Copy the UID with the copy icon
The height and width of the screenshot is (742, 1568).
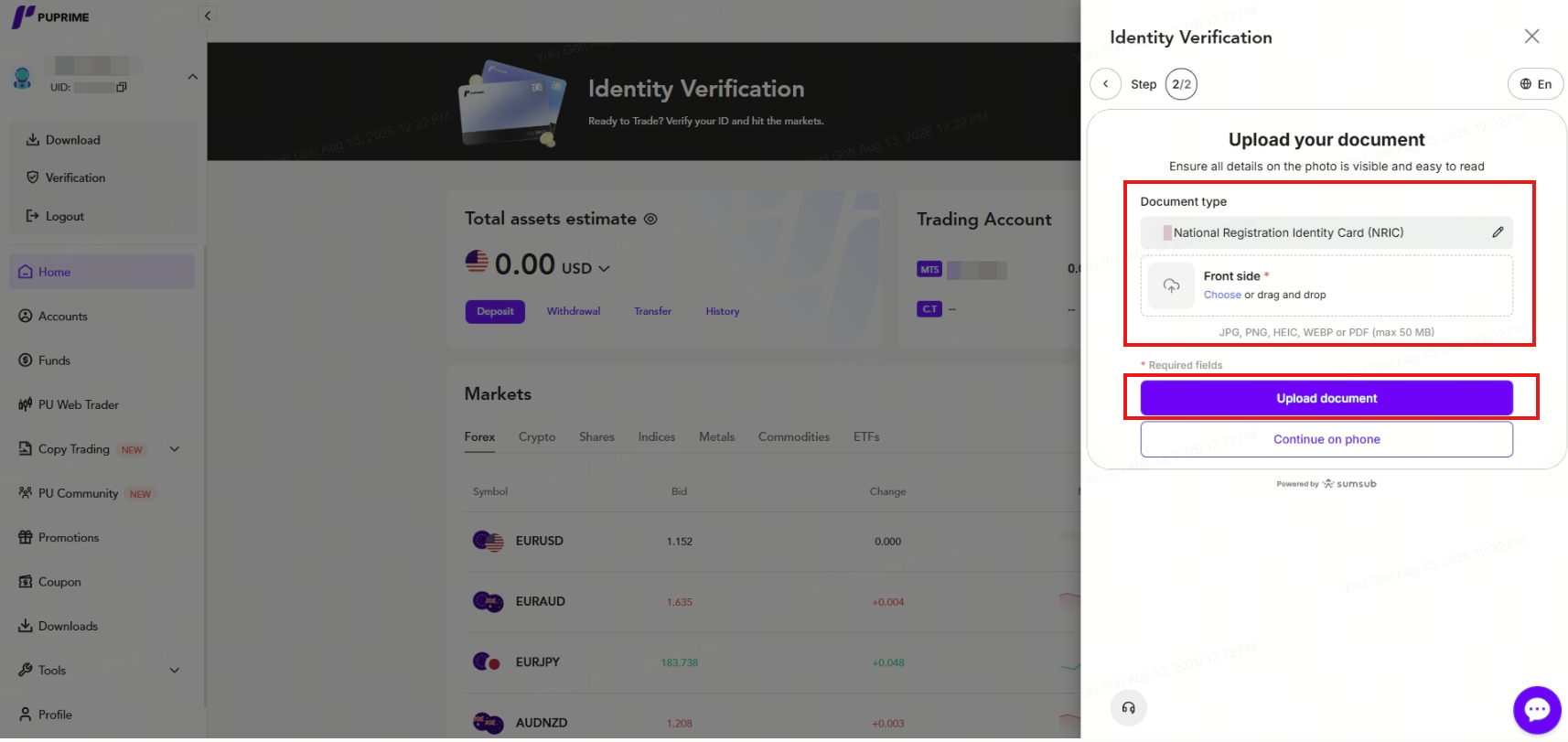[122, 88]
